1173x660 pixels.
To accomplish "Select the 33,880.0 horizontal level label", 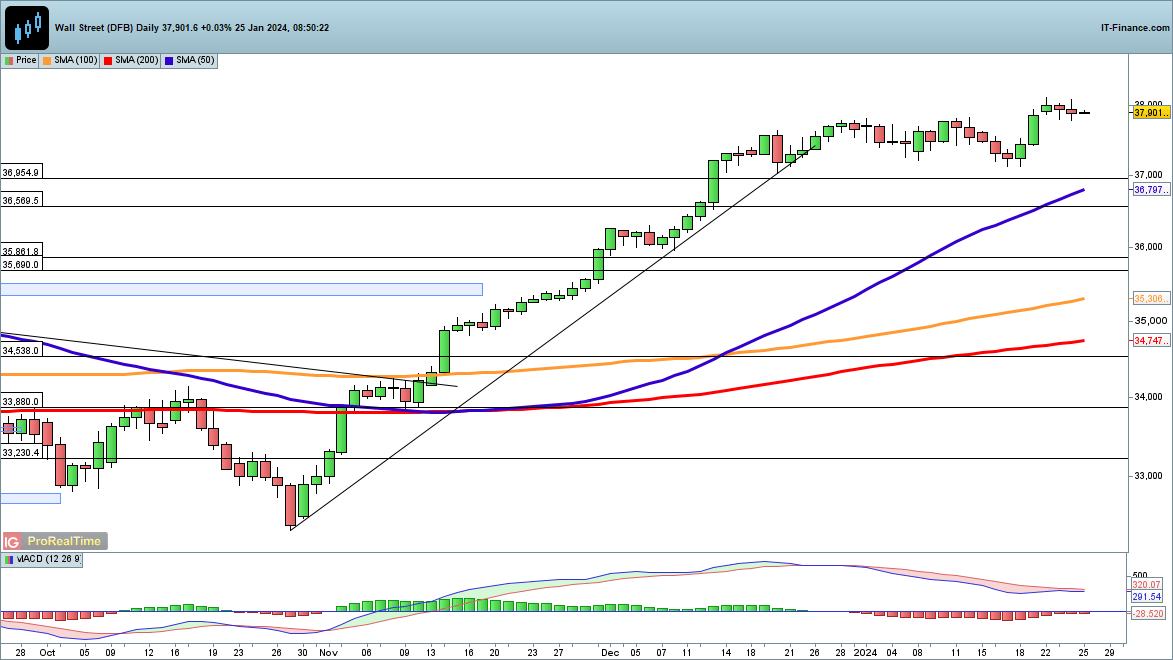I will (x=22, y=402).
